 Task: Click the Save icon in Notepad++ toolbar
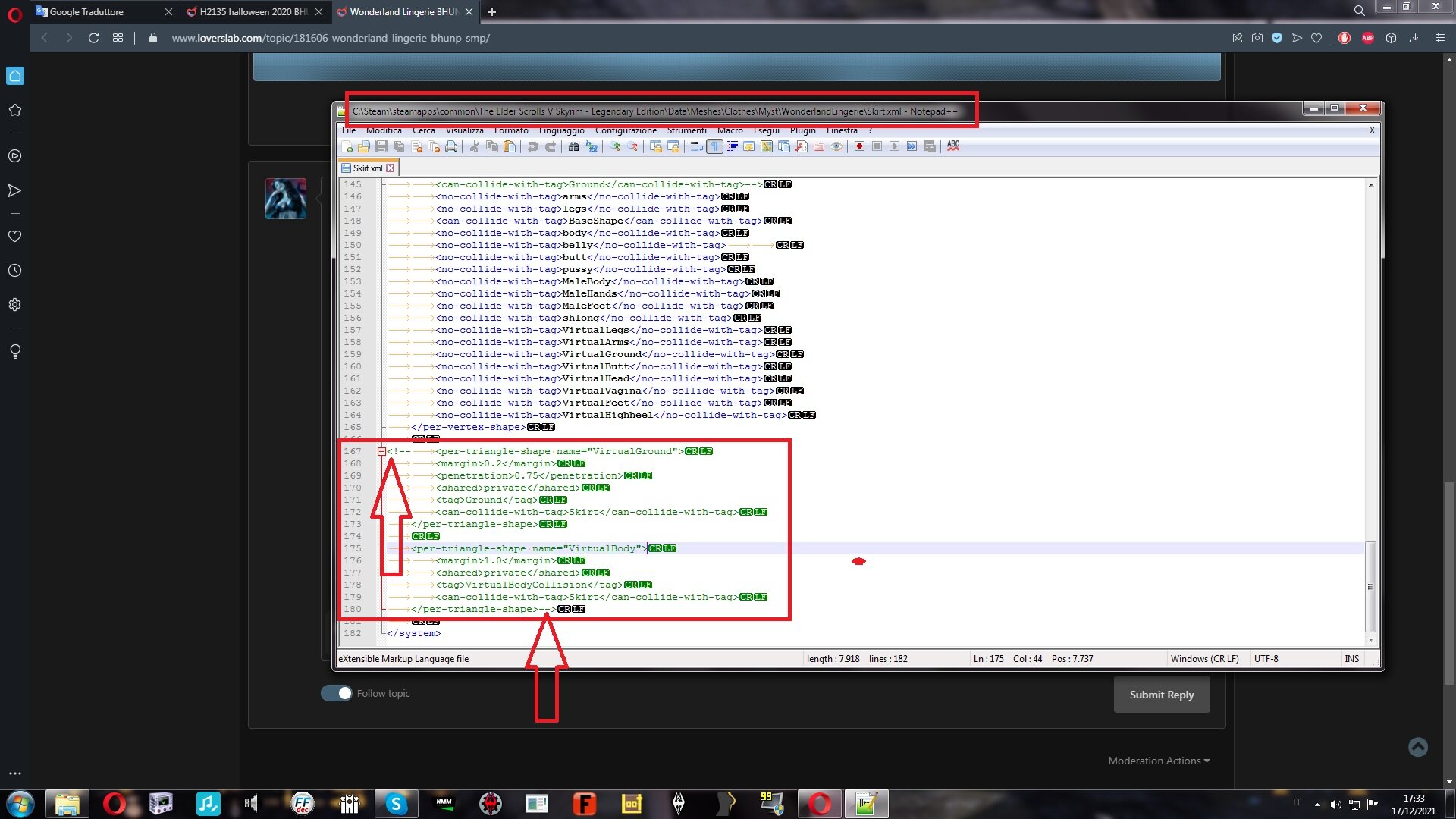381,146
